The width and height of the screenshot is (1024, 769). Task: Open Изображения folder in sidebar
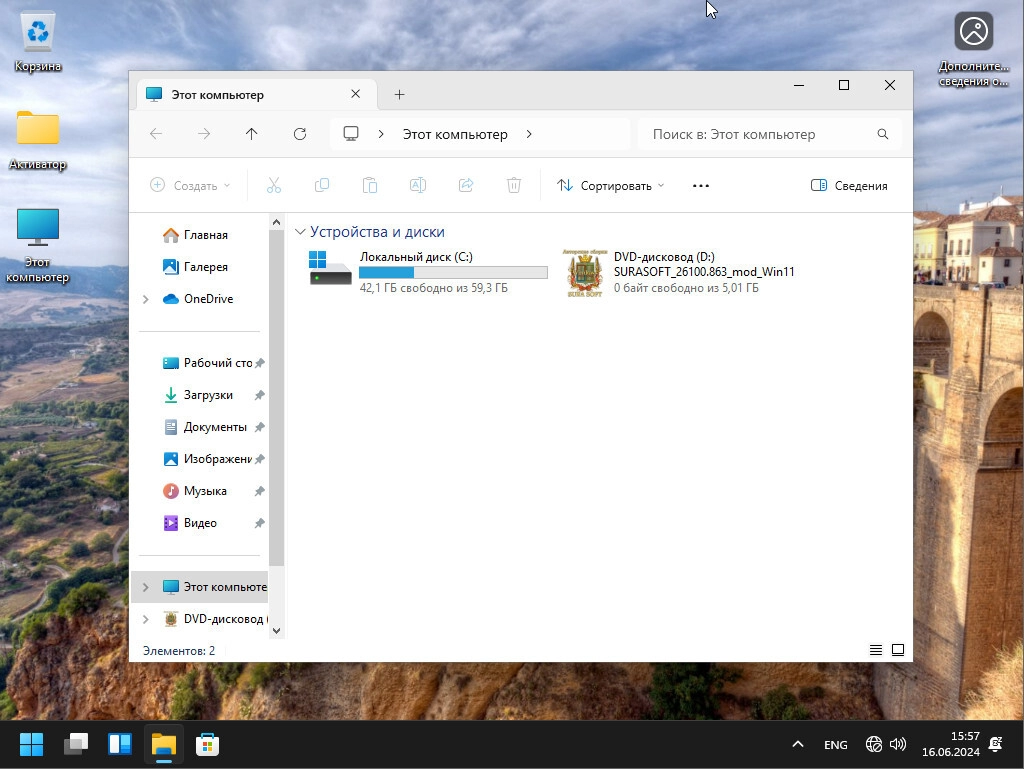click(208, 459)
